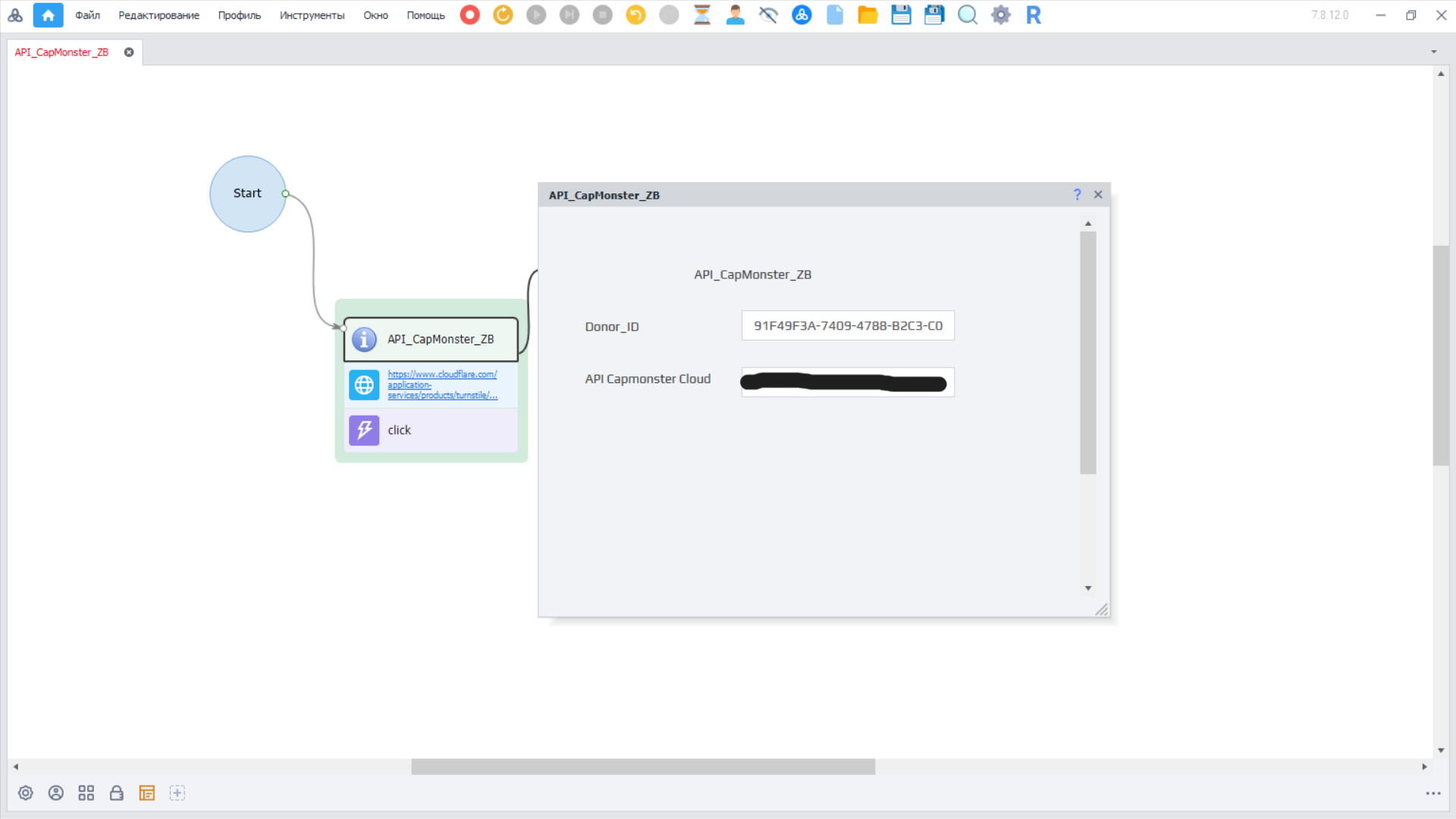
Task: Toggle the lock icon in the bottom bar
Action: (x=116, y=793)
